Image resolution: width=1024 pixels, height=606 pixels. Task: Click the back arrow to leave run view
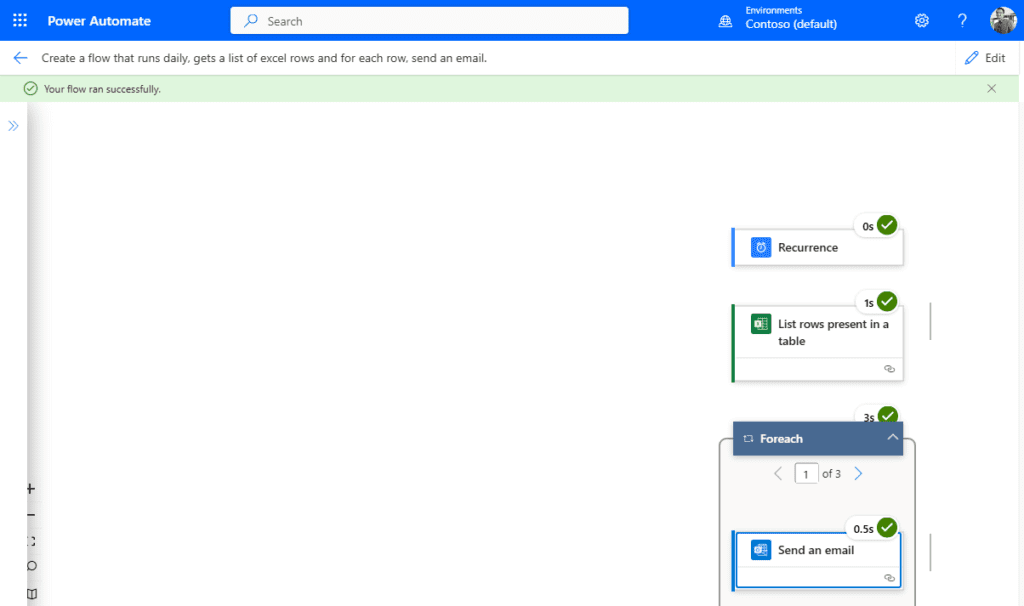click(20, 58)
